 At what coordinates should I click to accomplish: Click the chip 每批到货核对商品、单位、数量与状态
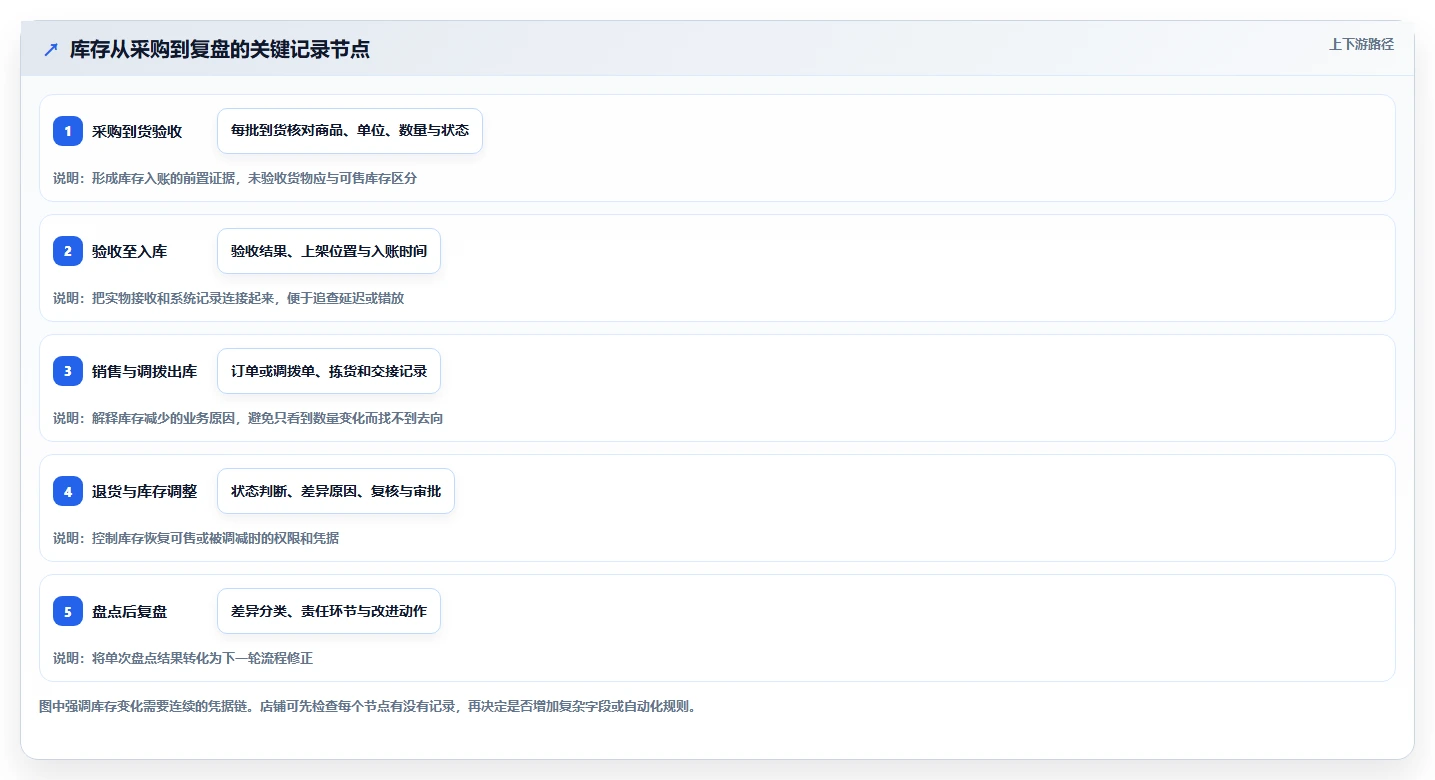click(x=350, y=131)
